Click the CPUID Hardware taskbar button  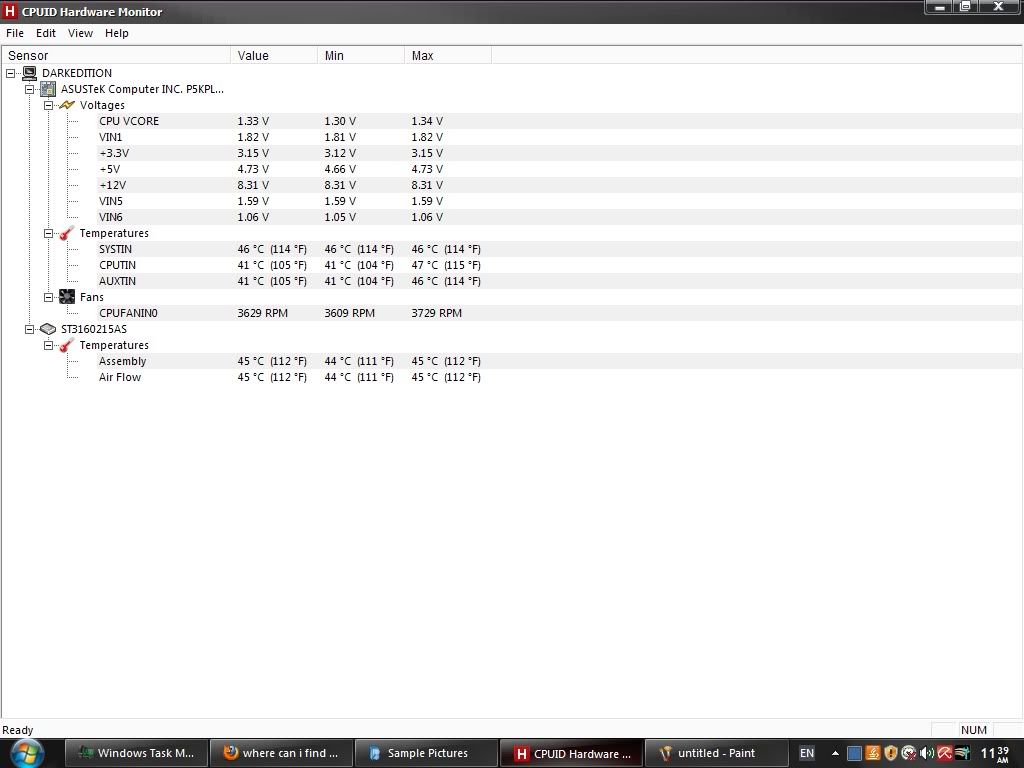pos(571,753)
